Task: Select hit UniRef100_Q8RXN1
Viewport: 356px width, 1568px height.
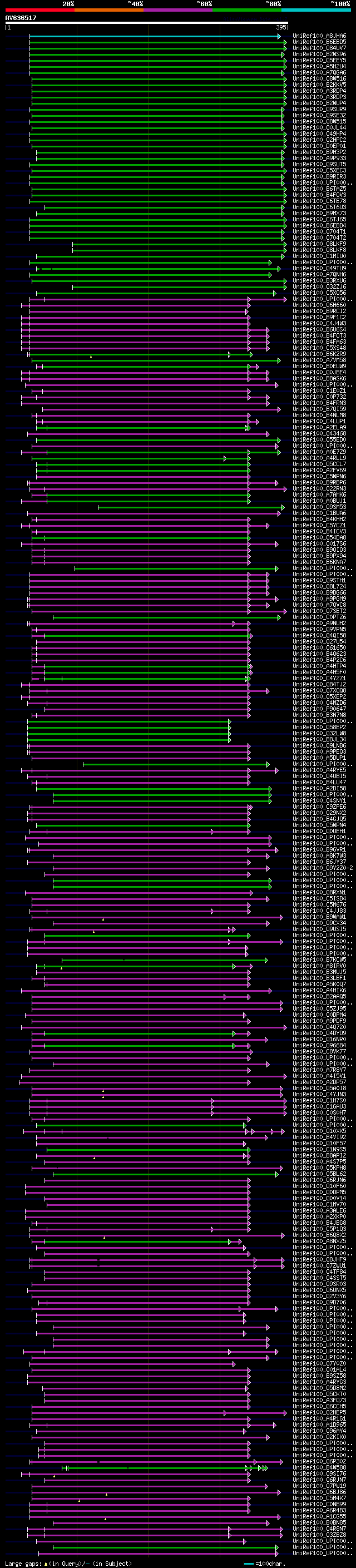Action: tap(319, 892)
